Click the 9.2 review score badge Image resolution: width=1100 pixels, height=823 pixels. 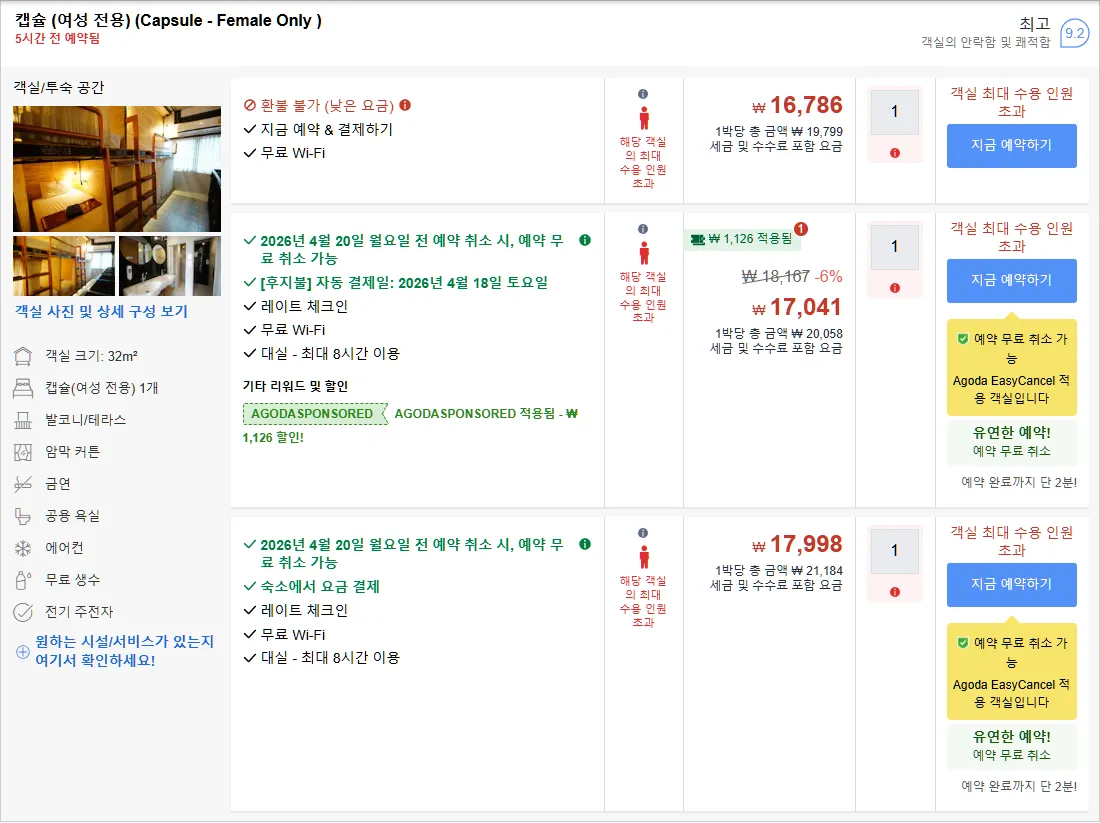point(1074,33)
